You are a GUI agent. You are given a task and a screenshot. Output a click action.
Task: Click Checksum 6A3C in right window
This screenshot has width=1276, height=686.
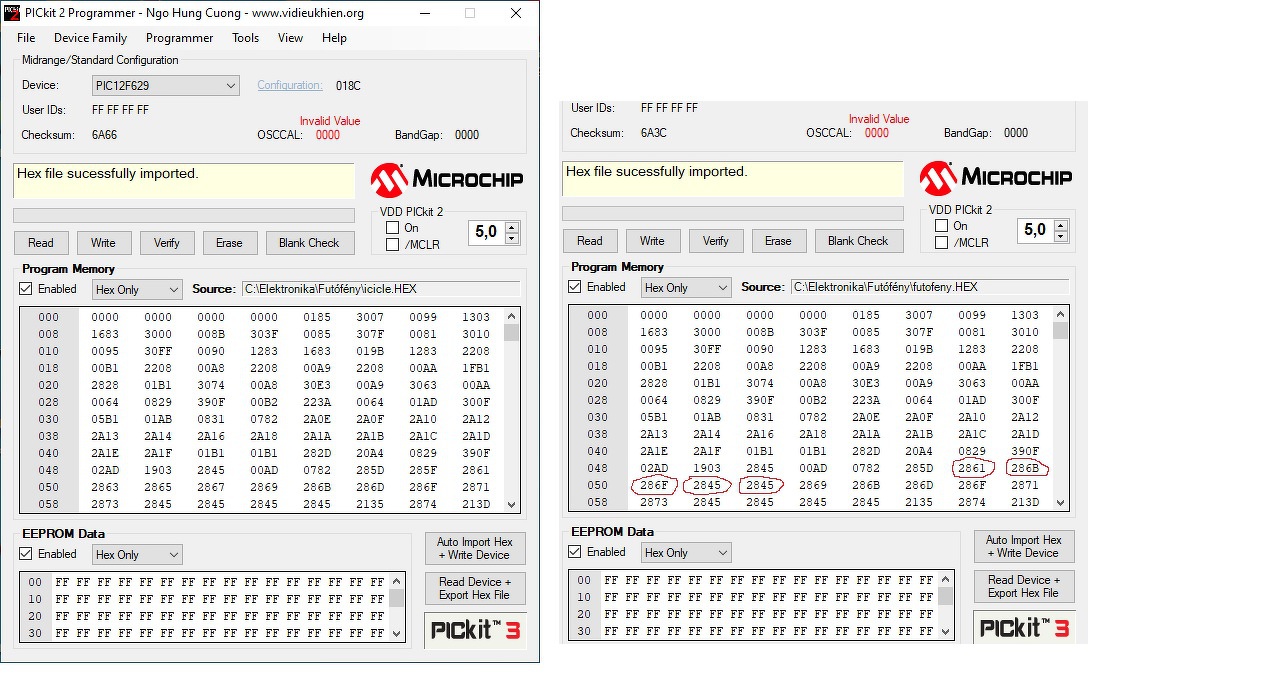tap(654, 133)
